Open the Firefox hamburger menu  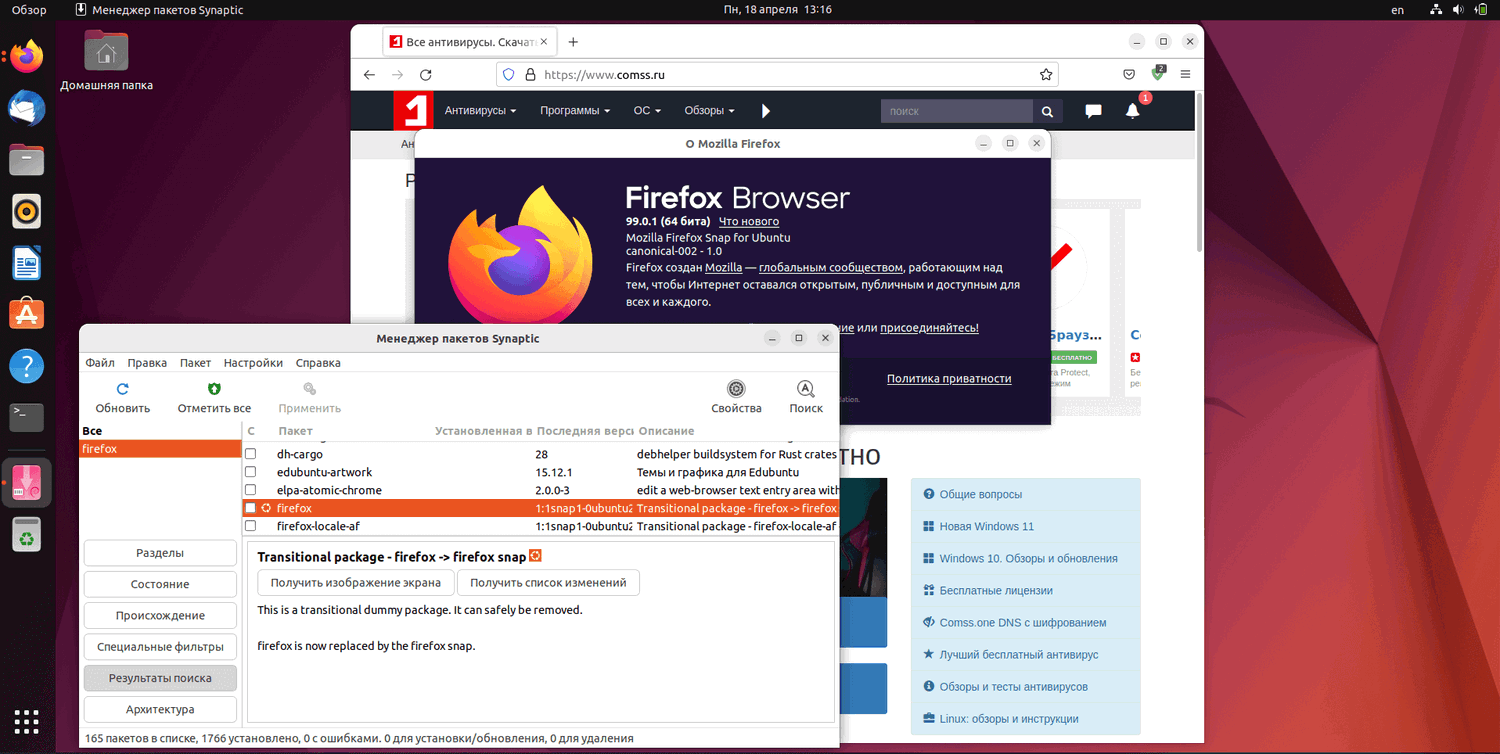point(1186,75)
